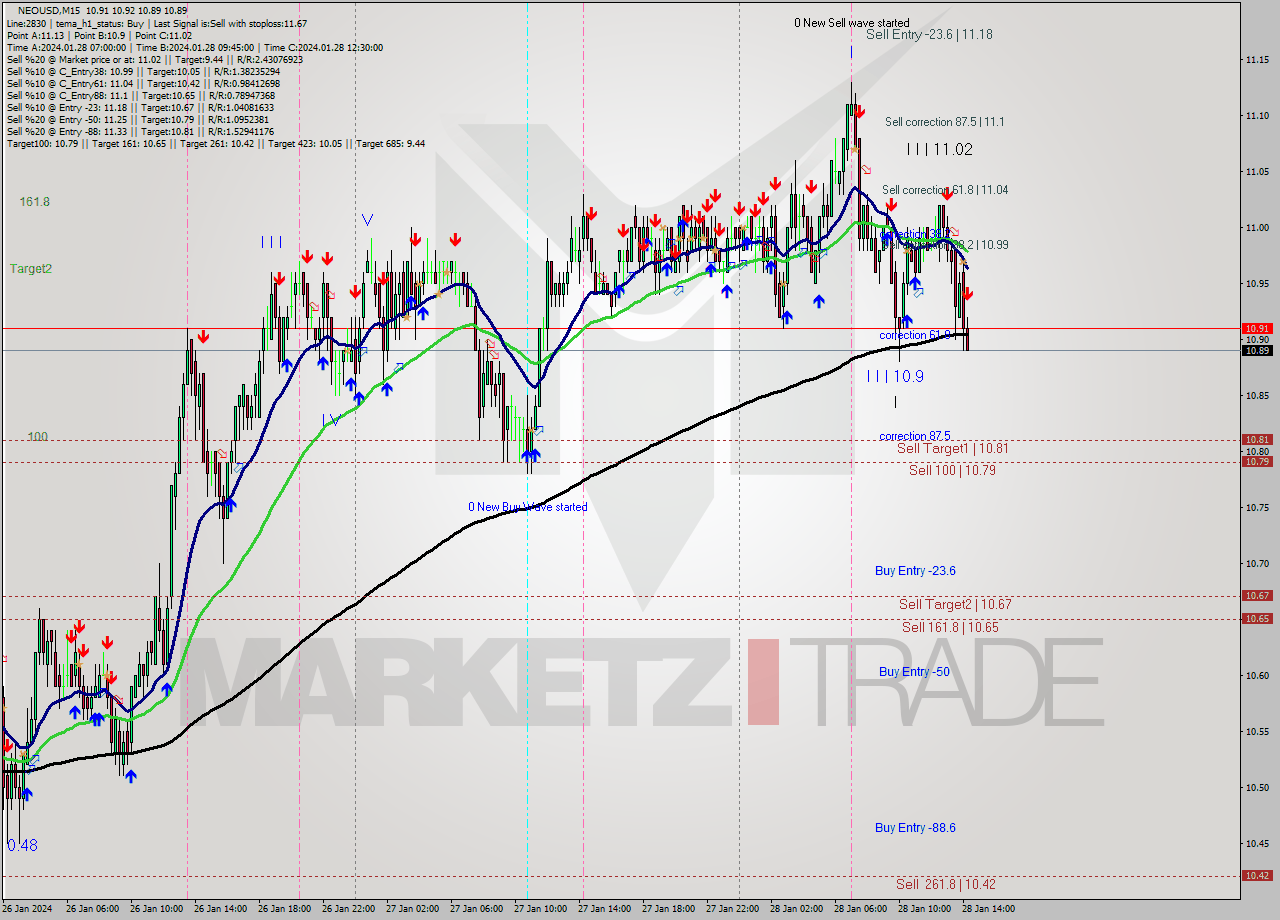
Task: Click the red 10.91 price tag
Action: (x=1257, y=328)
